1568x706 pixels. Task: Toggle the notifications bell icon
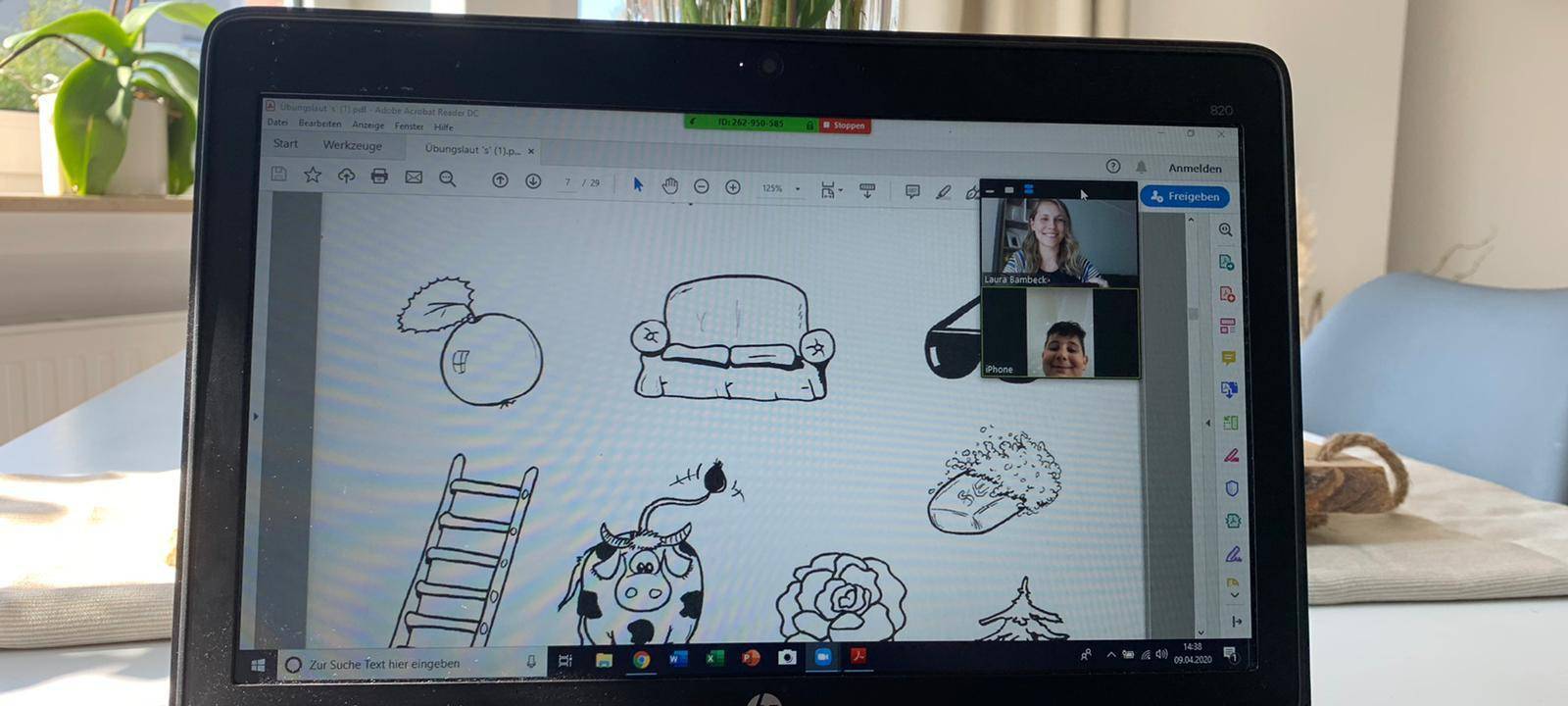(x=1142, y=167)
